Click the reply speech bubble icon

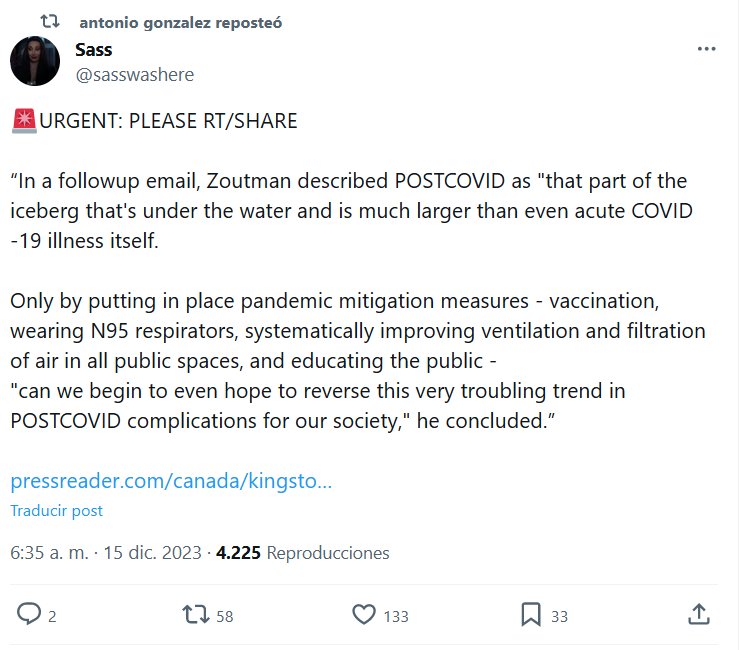click(30, 614)
